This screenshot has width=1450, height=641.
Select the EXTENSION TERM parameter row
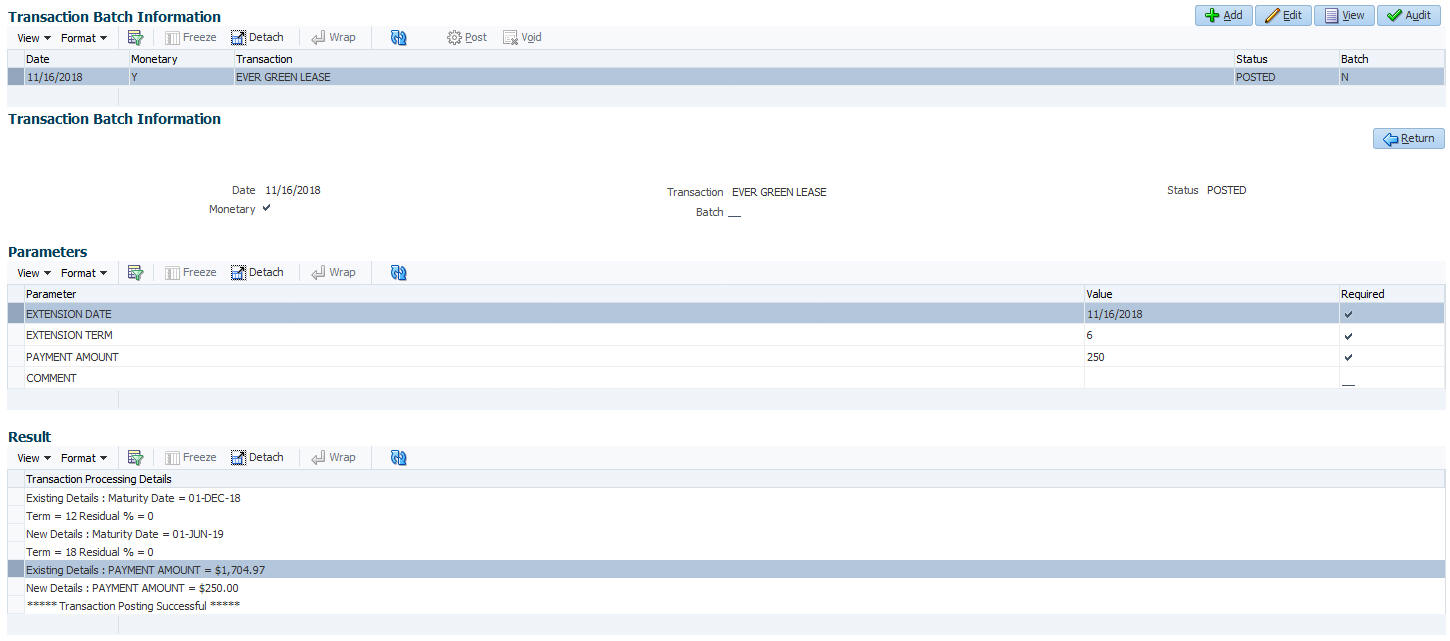(x=726, y=335)
